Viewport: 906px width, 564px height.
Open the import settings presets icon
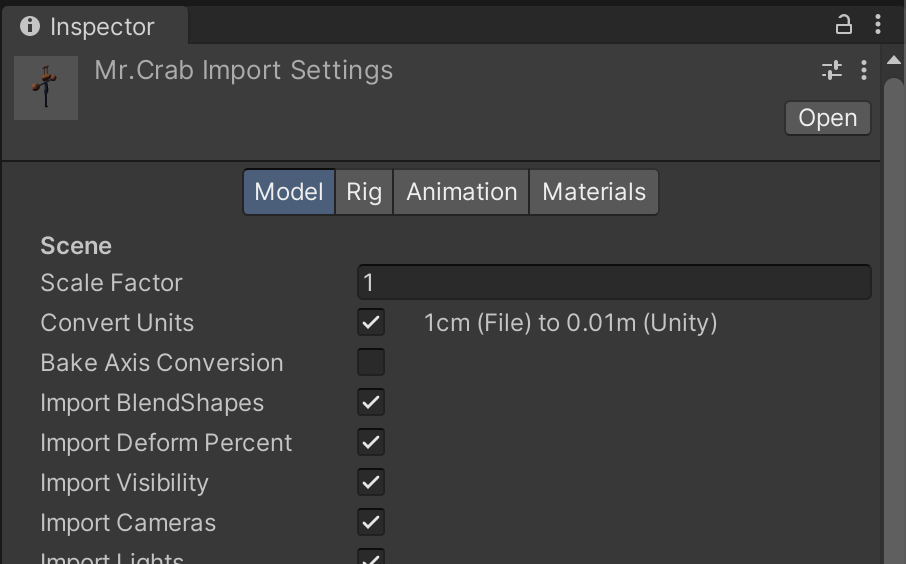pos(831,70)
